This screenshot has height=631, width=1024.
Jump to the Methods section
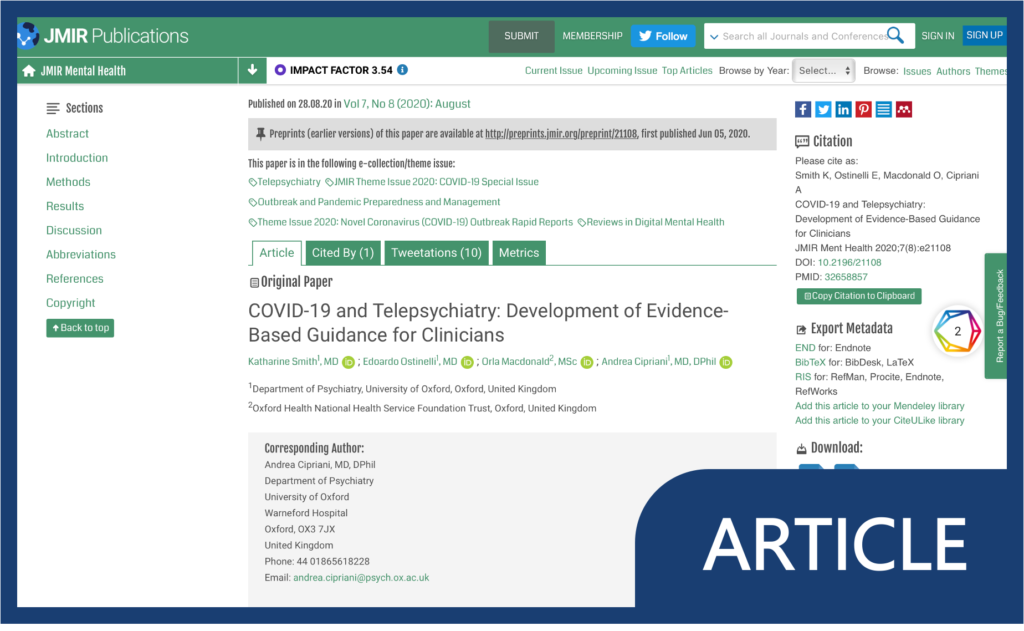(x=68, y=182)
